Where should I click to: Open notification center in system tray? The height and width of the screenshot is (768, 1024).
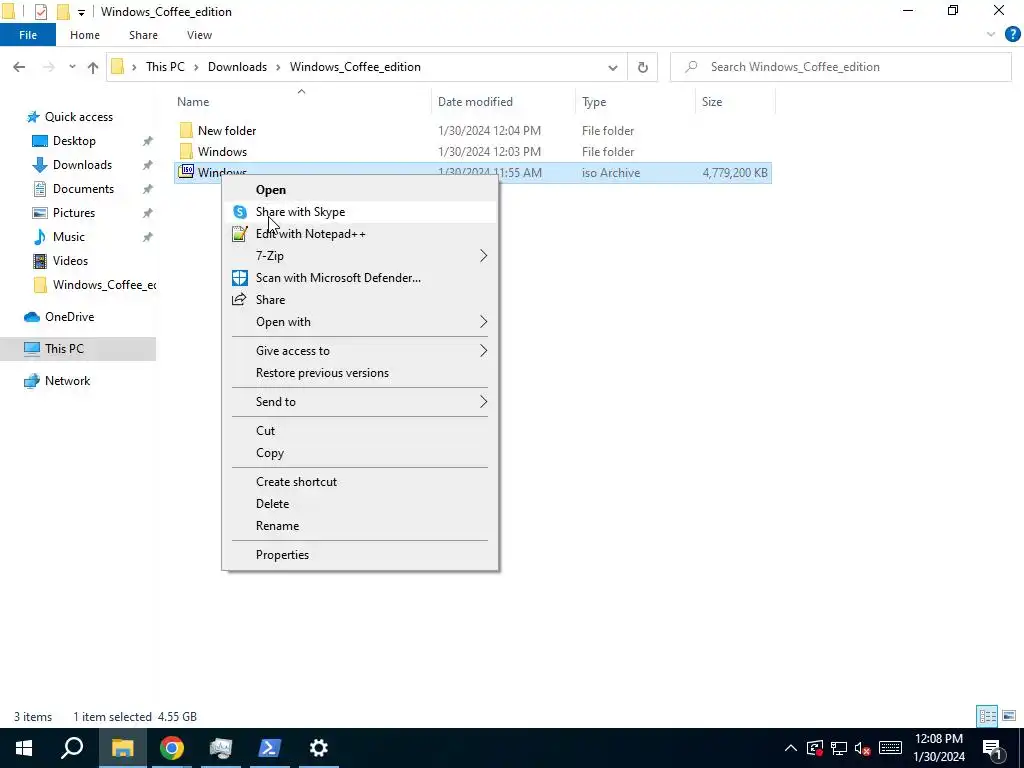(x=992, y=748)
